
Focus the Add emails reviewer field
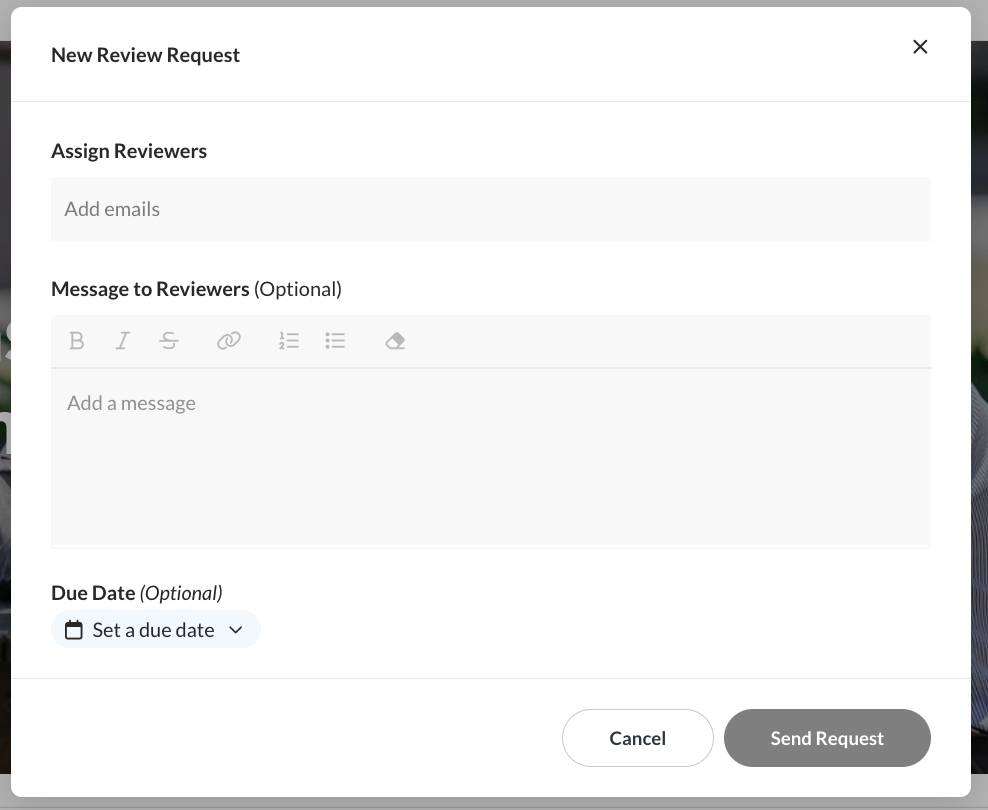[490, 209]
